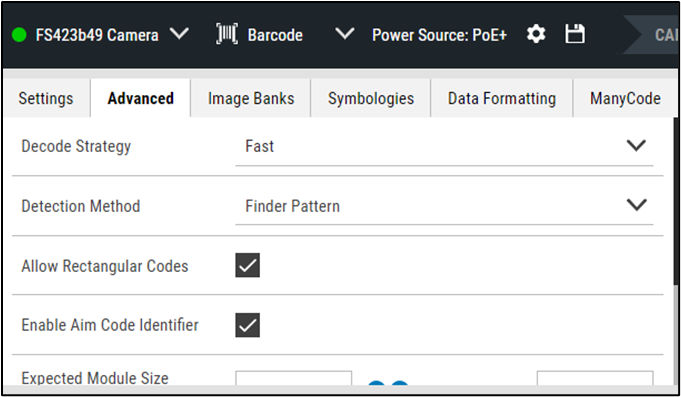
Task: Open the Data Formatting tab
Action: [x=502, y=99]
